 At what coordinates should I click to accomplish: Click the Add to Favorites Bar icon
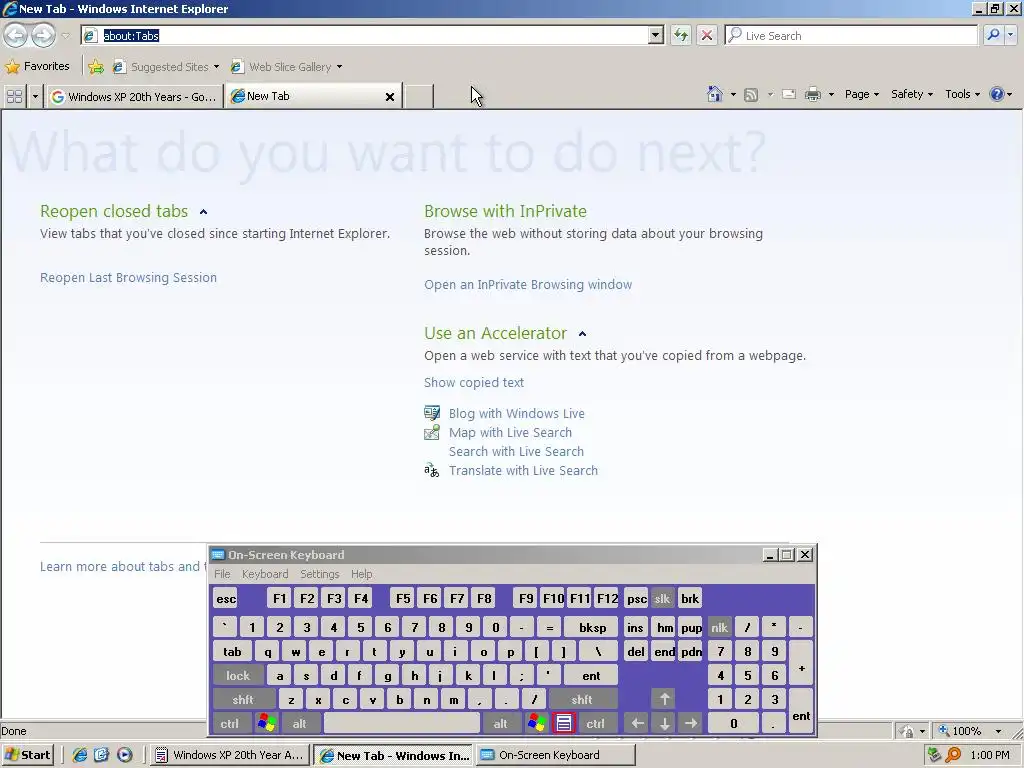point(96,67)
